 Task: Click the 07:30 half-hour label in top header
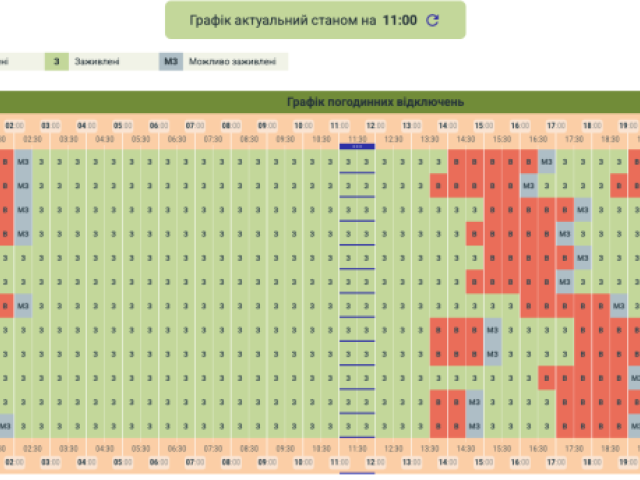point(213,139)
